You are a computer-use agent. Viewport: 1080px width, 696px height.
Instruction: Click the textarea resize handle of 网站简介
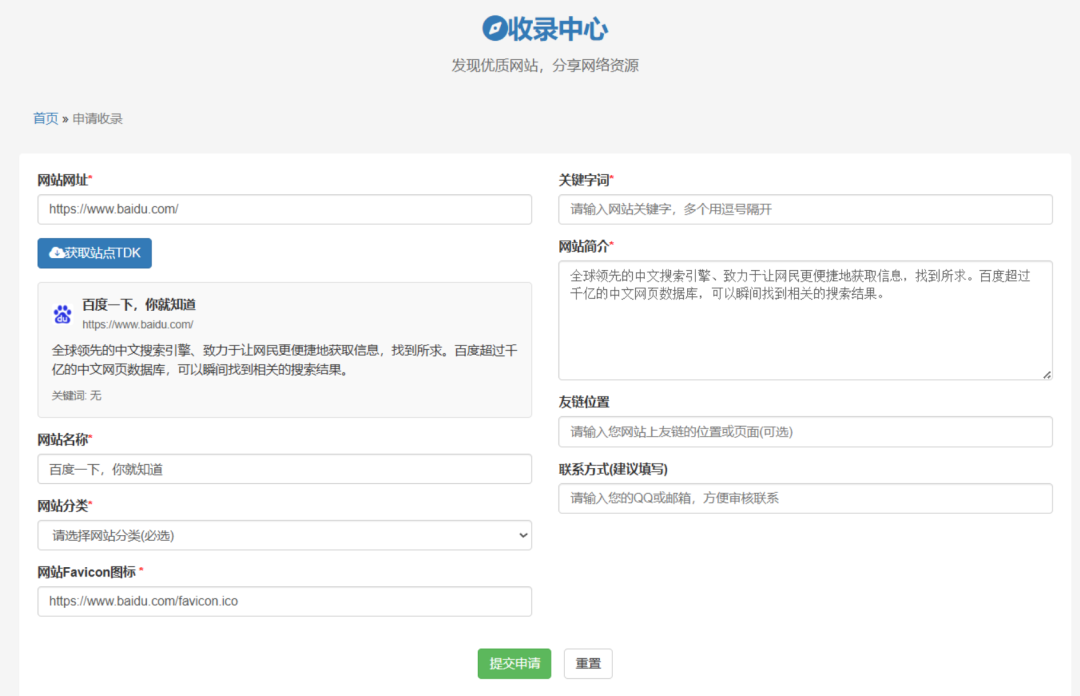tap(1046, 374)
